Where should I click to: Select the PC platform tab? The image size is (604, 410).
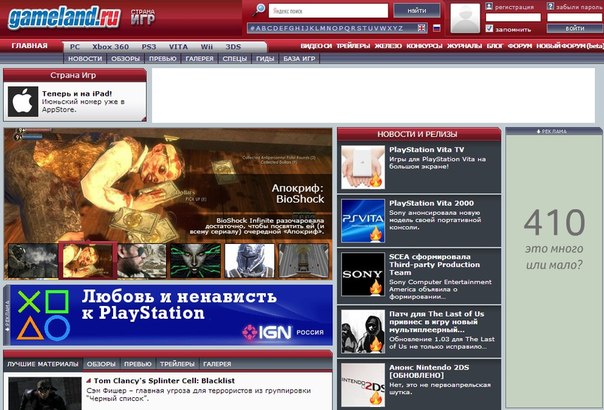click(x=75, y=47)
